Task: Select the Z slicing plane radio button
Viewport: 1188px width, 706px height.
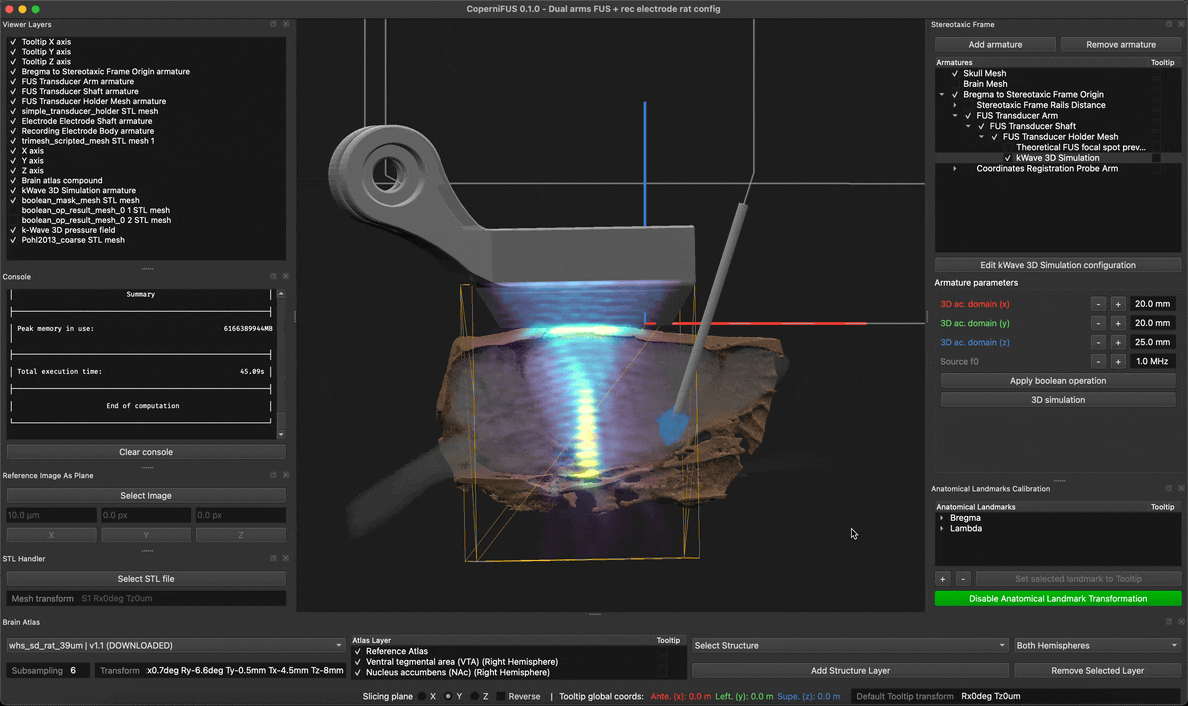Action: coord(474,696)
